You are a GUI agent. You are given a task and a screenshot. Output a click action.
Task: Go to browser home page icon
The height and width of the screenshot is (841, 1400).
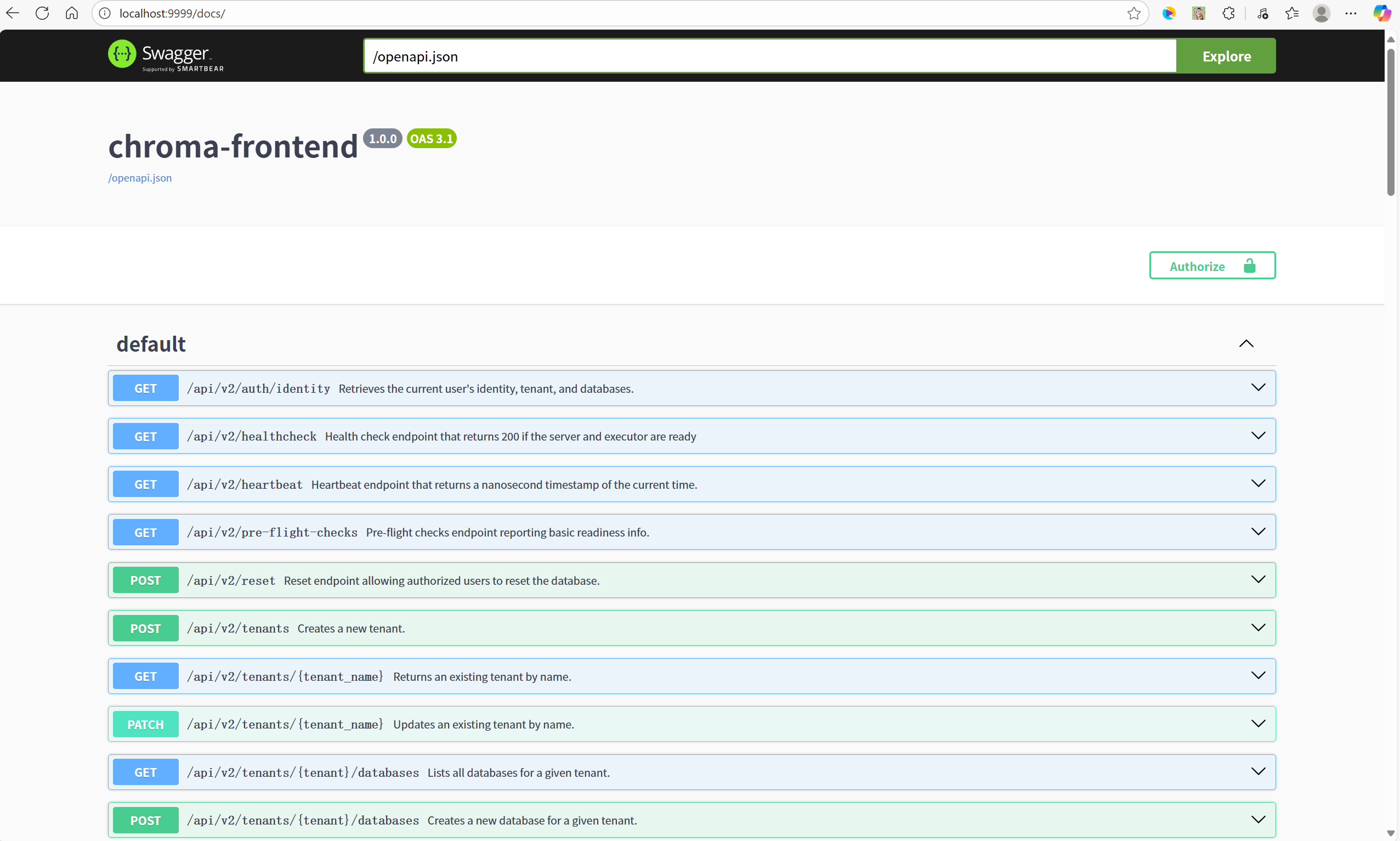[x=72, y=13]
